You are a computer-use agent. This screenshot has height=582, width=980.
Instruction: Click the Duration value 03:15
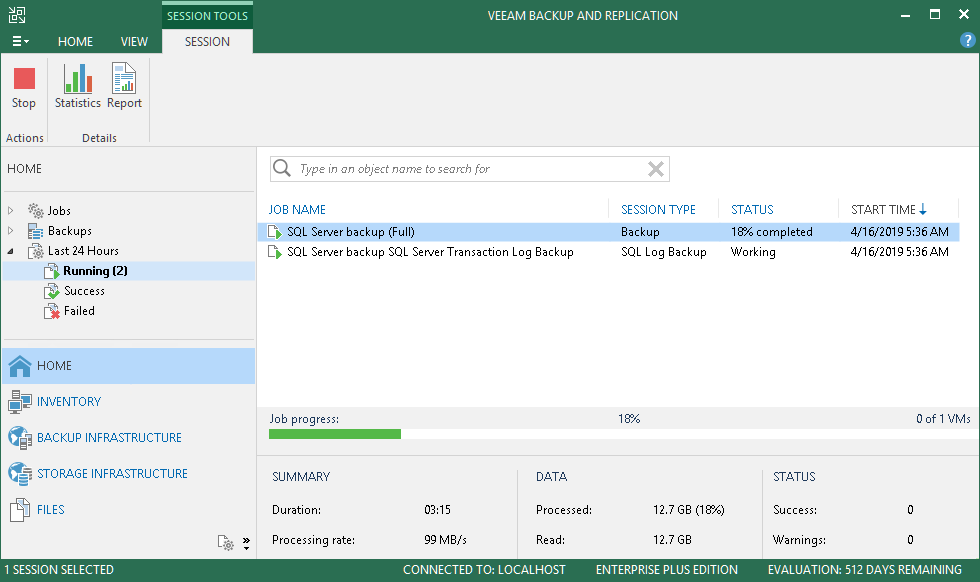click(438, 509)
